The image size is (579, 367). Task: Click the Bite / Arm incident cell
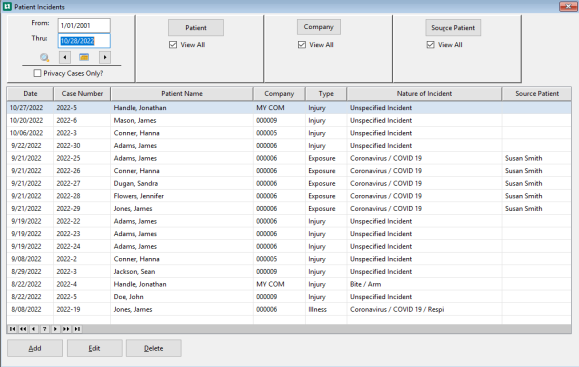click(x=366, y=284)
